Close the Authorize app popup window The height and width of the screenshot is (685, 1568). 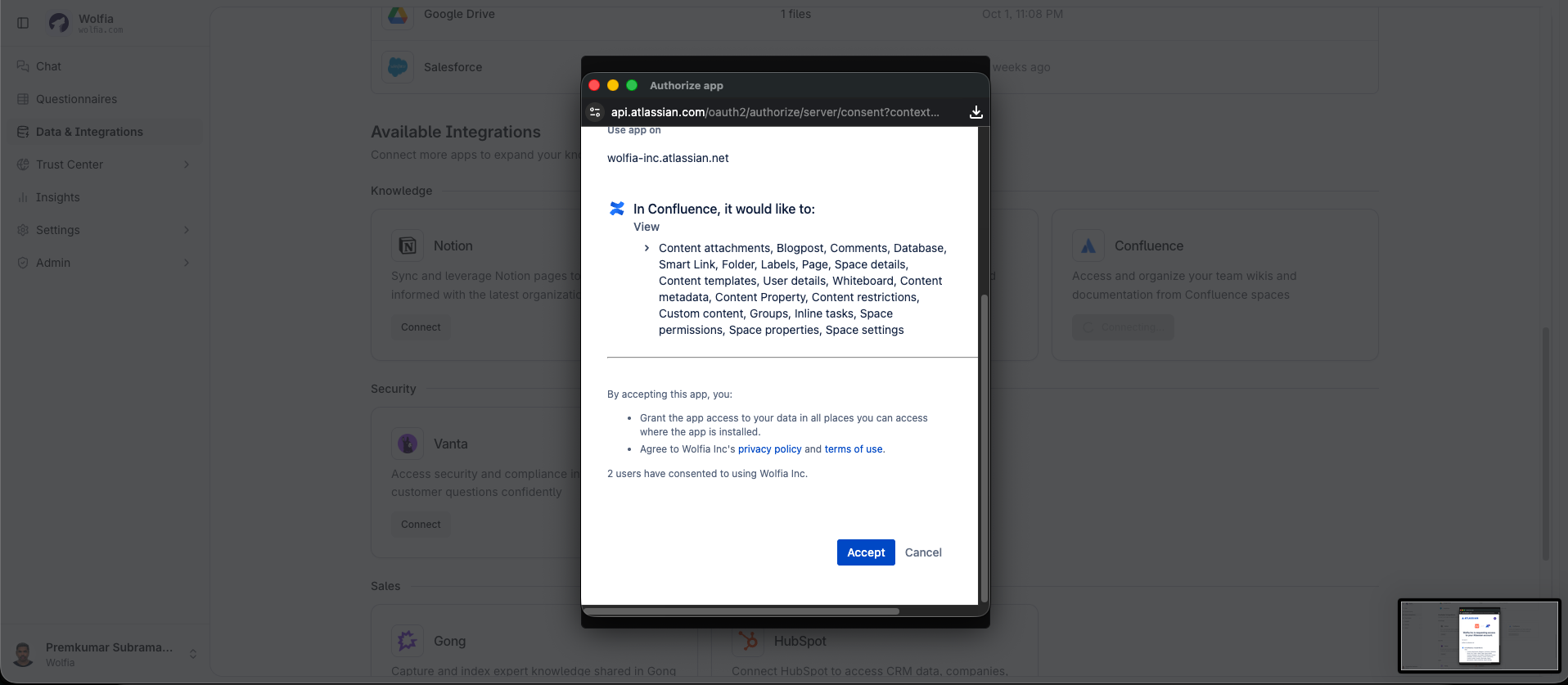point(594,85)
